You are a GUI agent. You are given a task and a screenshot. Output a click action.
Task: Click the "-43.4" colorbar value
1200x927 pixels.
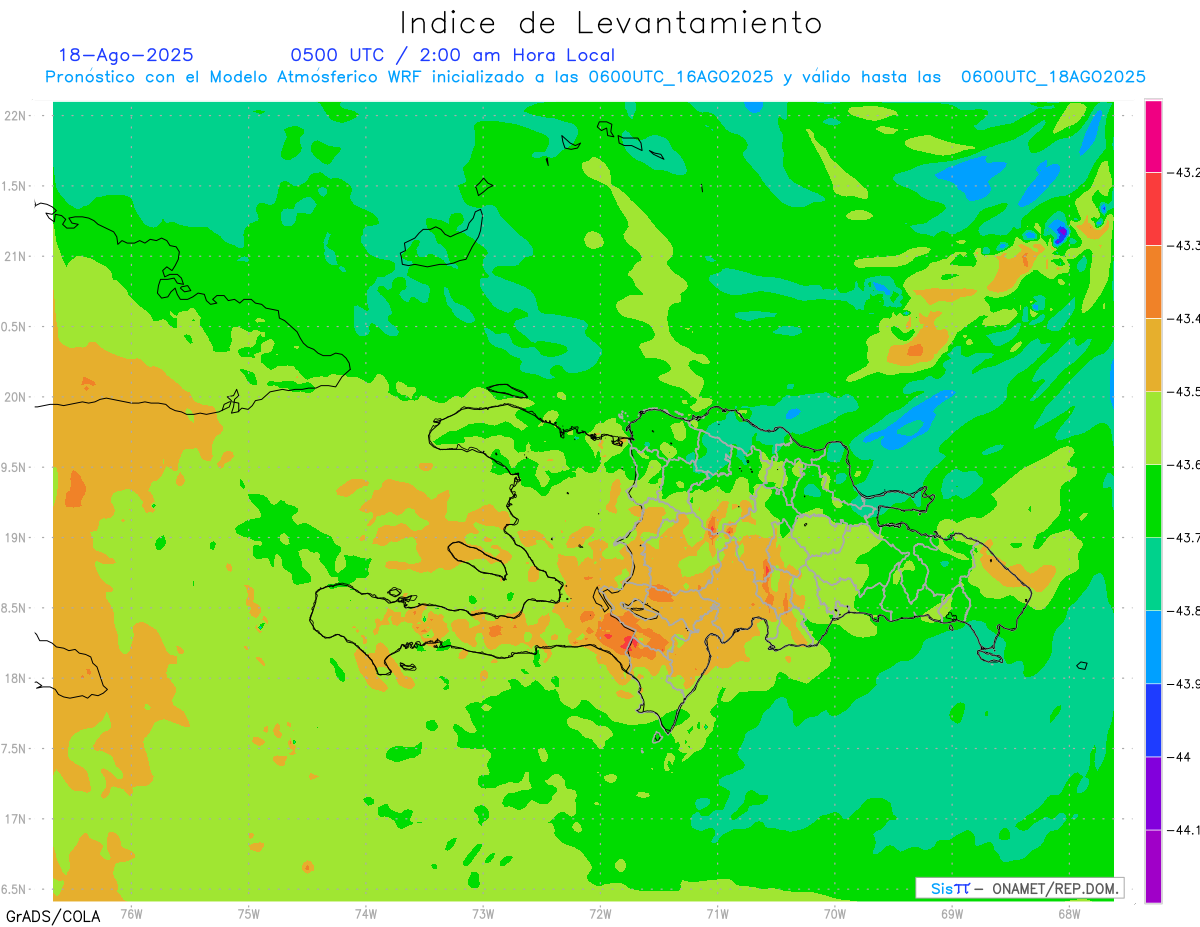[1184, 319]
